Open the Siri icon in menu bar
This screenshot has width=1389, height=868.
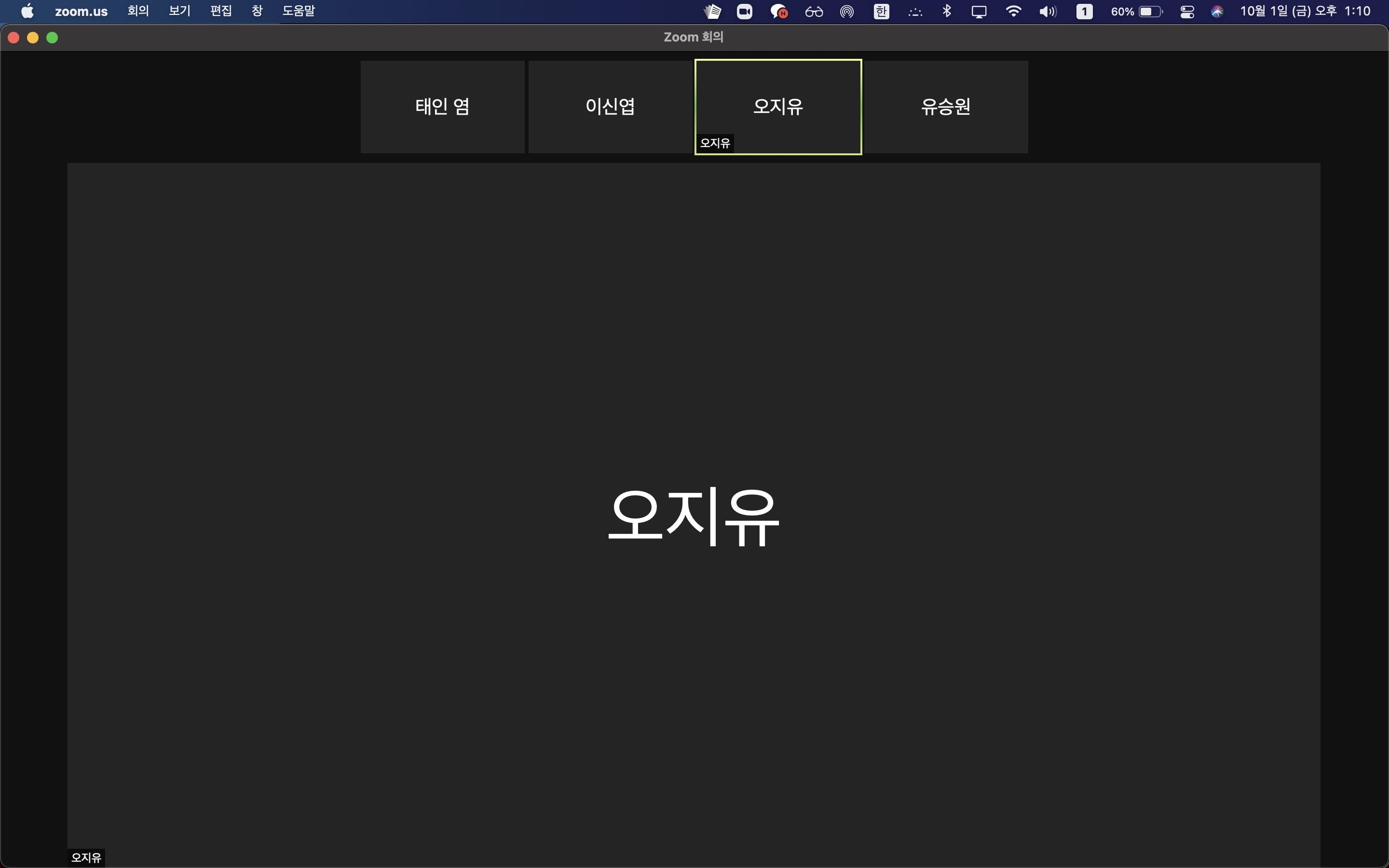click(1217, 12)
